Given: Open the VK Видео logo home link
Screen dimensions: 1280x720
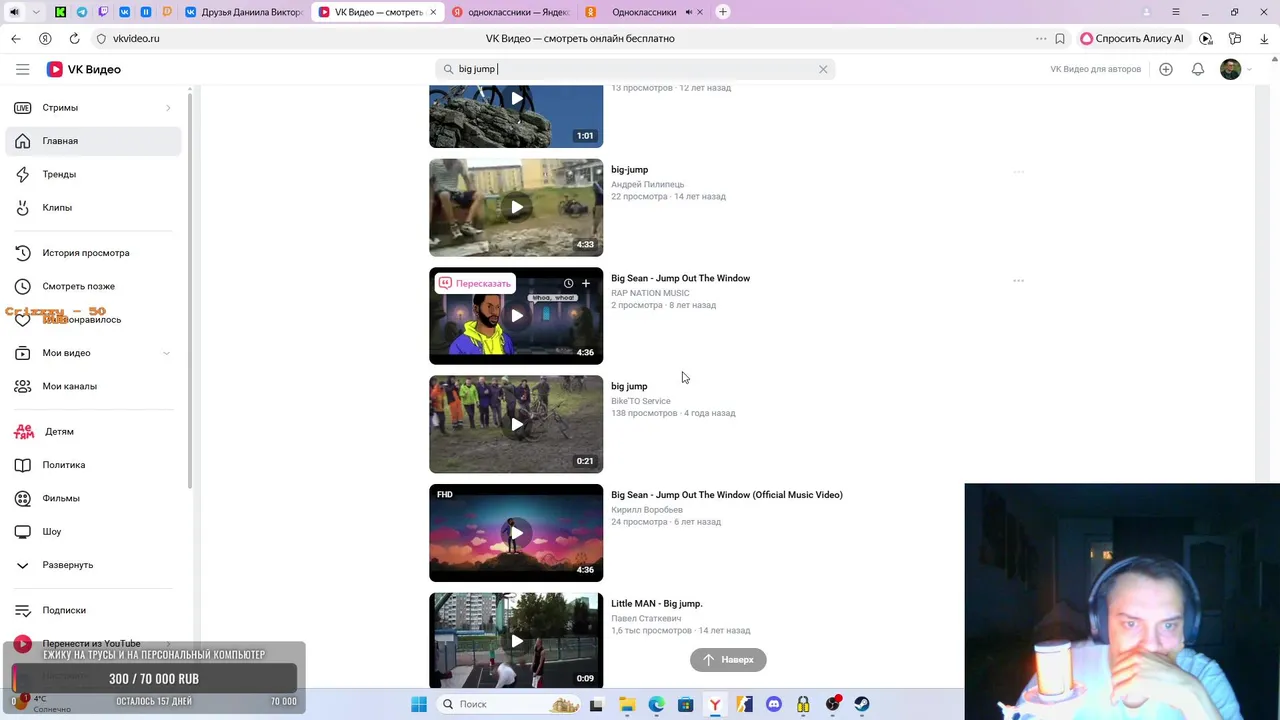Looking at the screenshot, I should pos(84,69).
